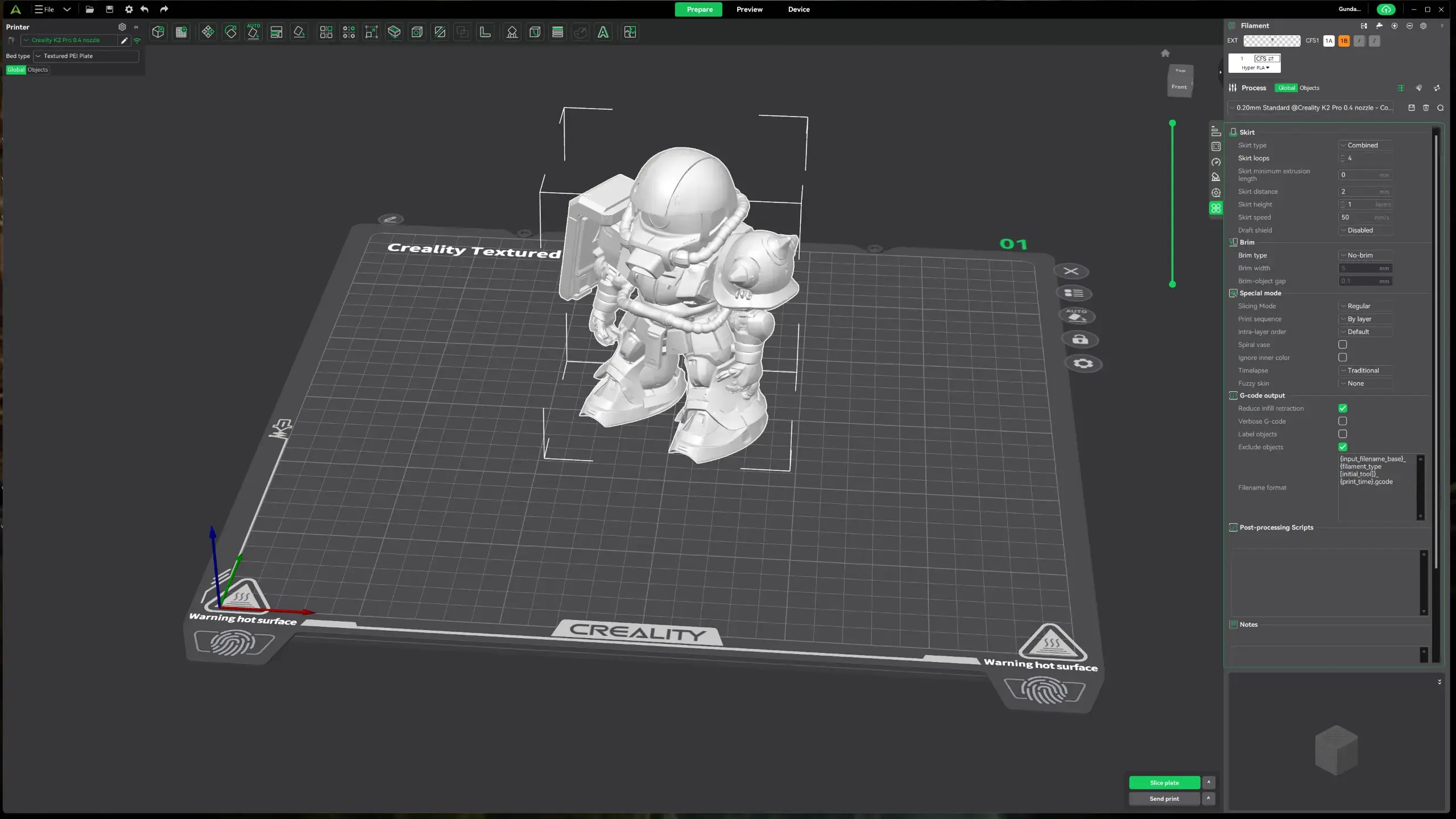This screenshot has height=819, width=1456.
Task: Click the Undo arrow
Action: tap(144, 9)
